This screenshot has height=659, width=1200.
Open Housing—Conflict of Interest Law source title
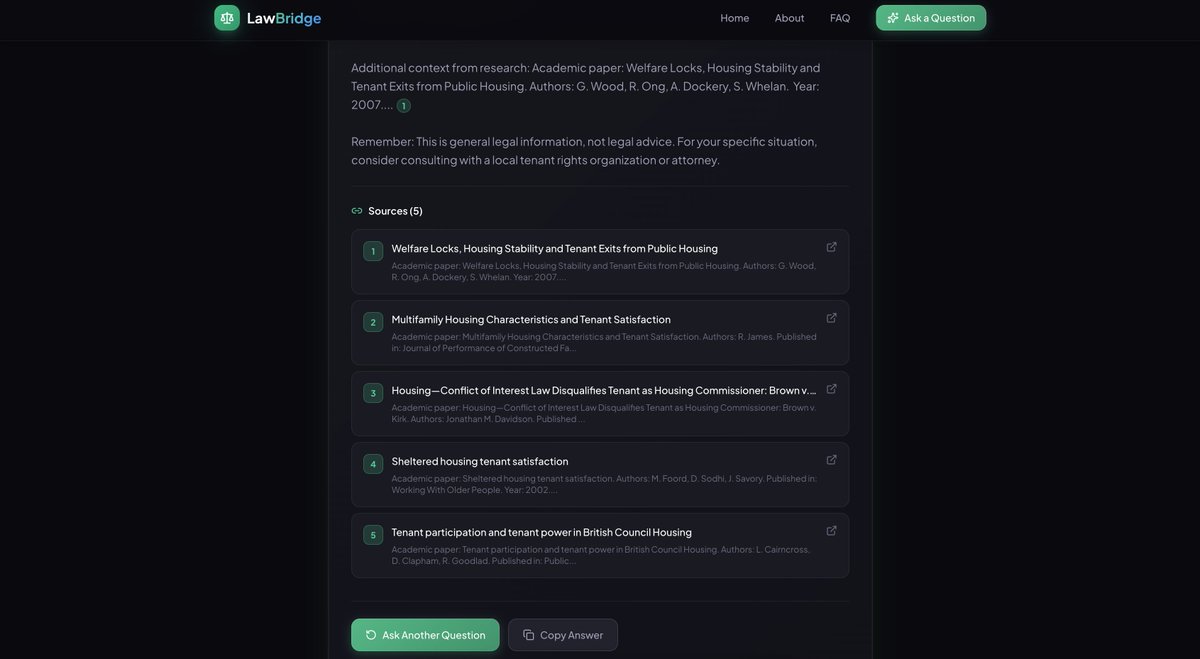pyautogui.click(x=604, y=390)
